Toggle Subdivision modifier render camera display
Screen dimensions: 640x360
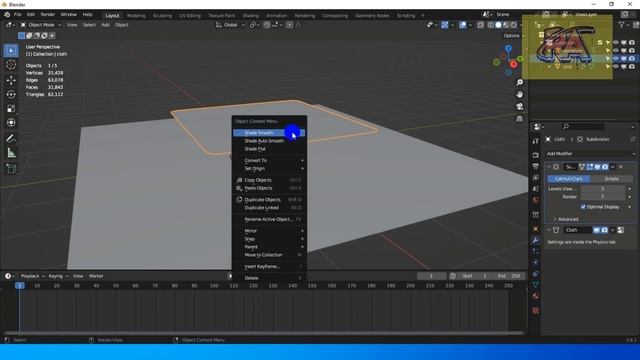[605, 167]
